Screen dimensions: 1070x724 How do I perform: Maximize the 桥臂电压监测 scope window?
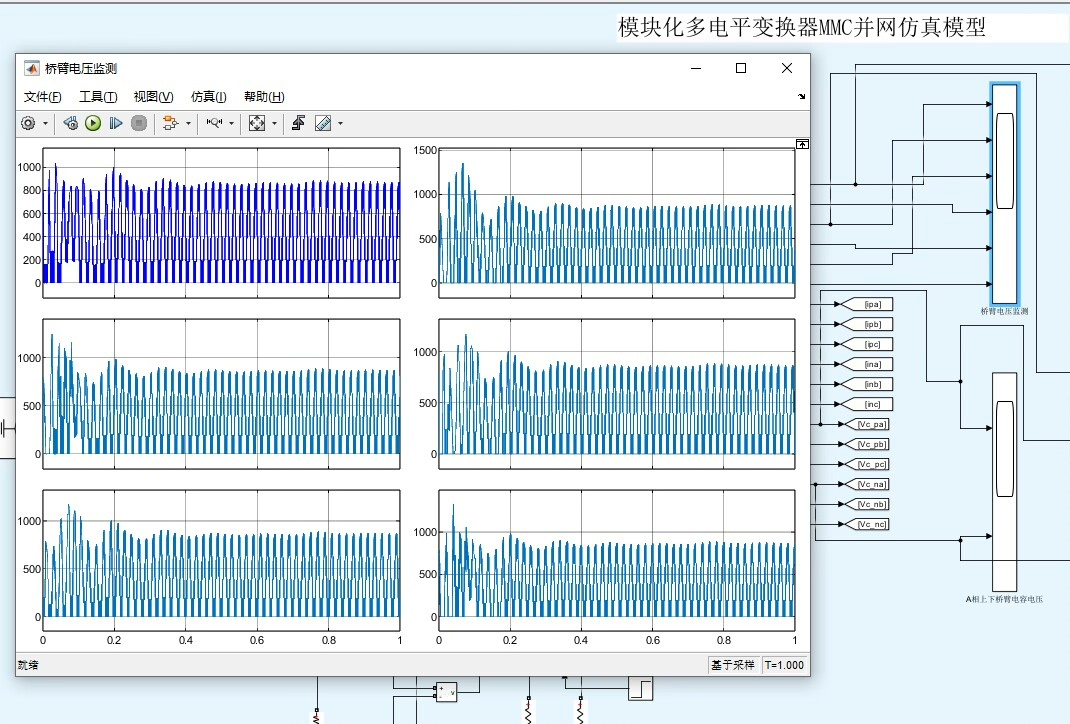(741, 68)
